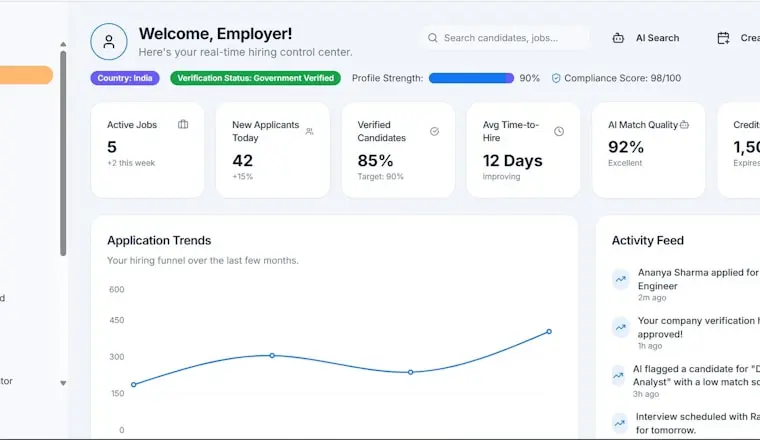Click the search magnifier icon
Screen dimensions: 760x440
(x=432, y=38)
